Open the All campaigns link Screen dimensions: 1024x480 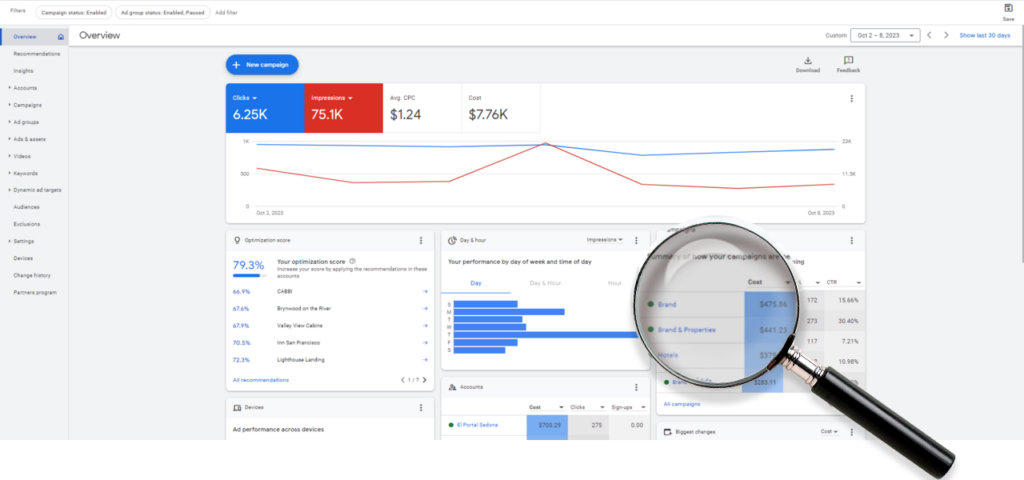pos(681,404)
